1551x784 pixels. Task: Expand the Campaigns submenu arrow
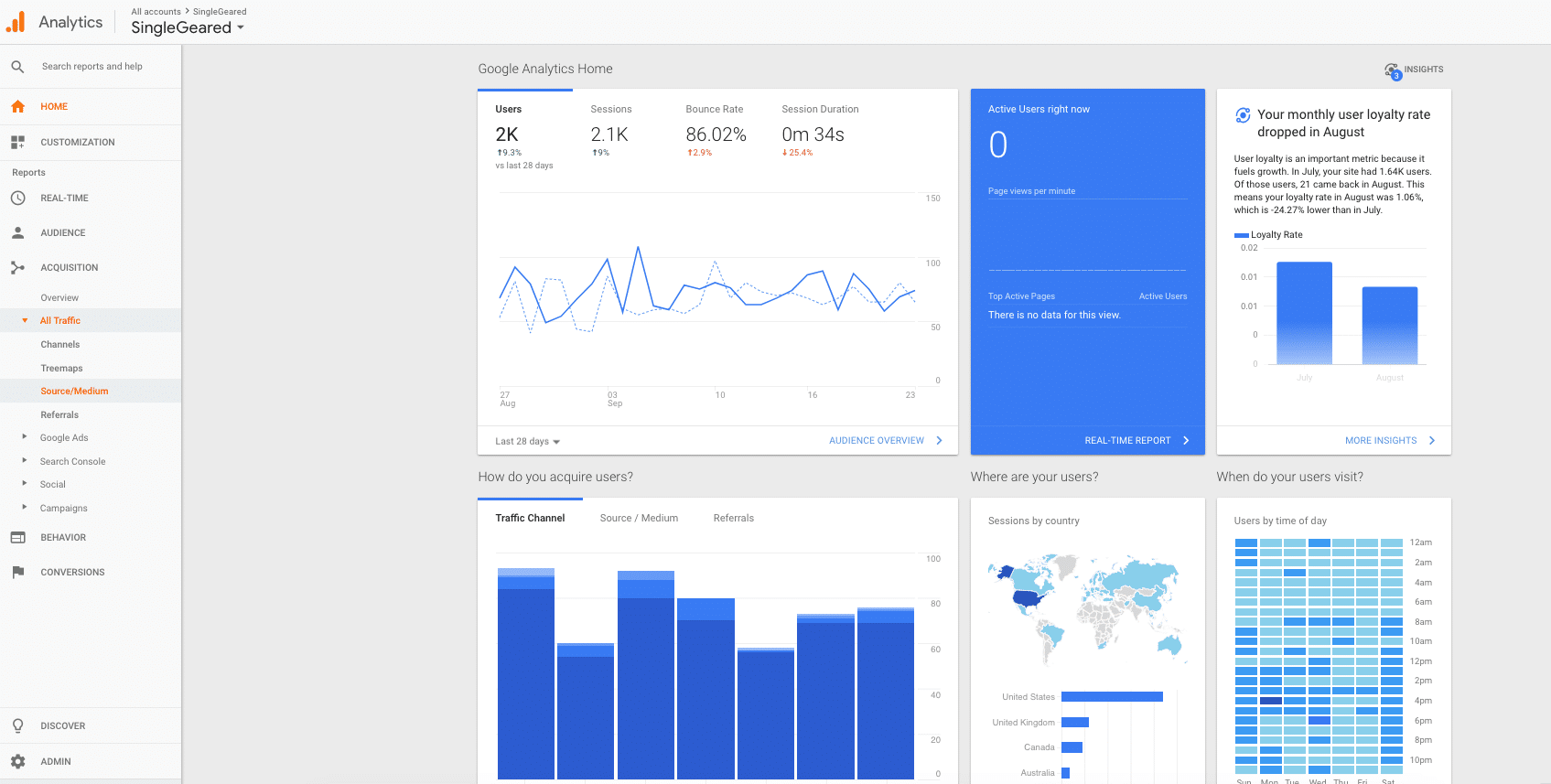[25, 508]
